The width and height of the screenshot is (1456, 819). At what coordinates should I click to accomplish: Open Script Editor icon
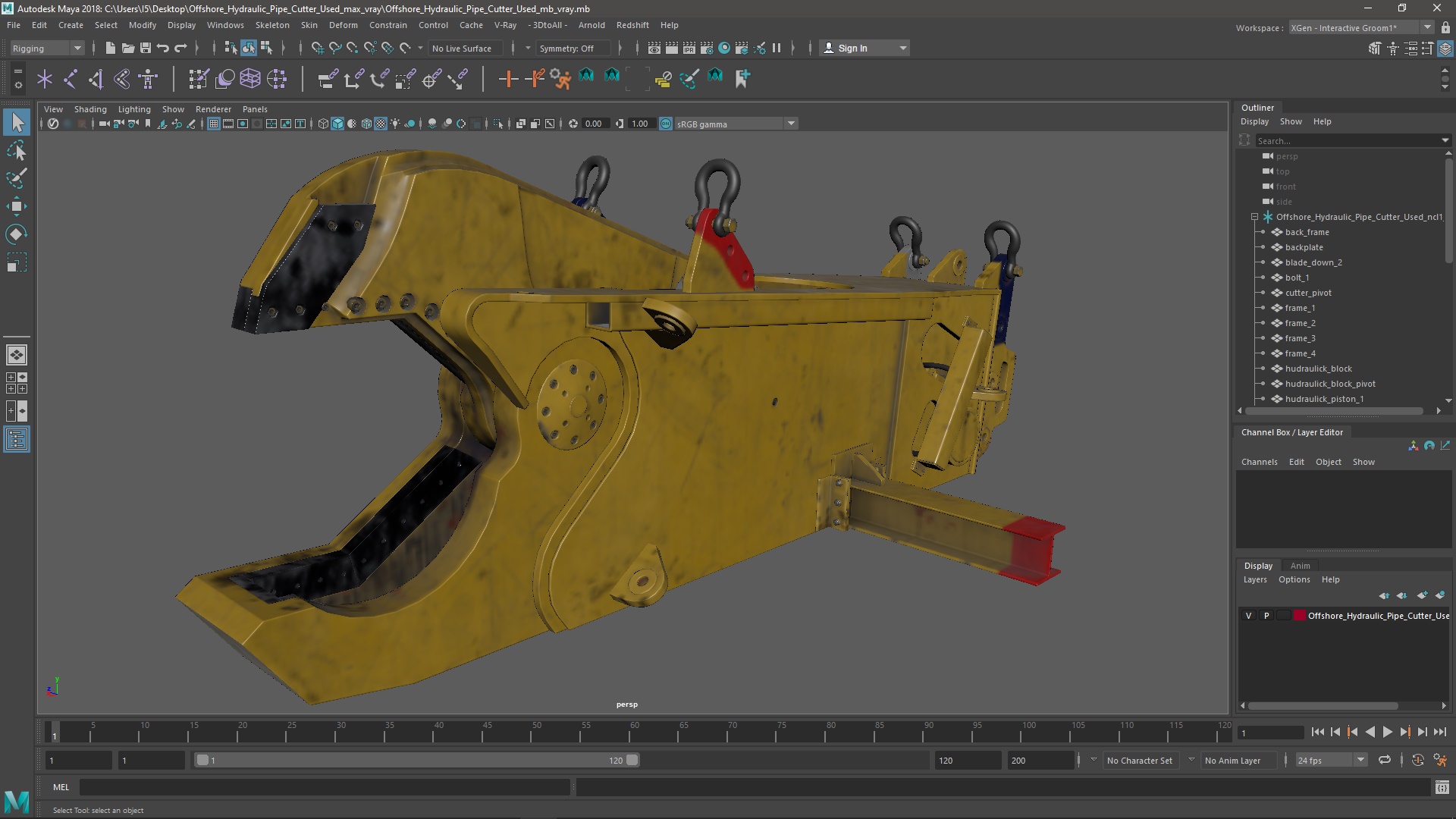point(1442,787)
